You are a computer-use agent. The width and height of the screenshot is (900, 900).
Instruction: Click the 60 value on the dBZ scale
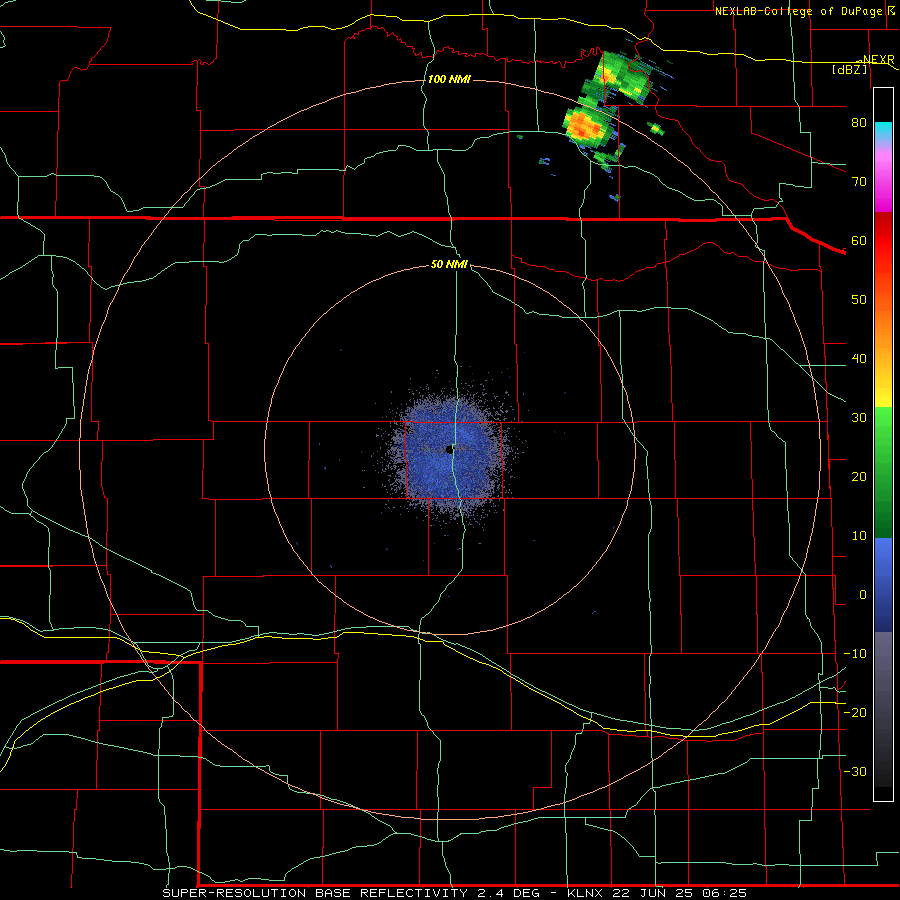coord(859,240)
